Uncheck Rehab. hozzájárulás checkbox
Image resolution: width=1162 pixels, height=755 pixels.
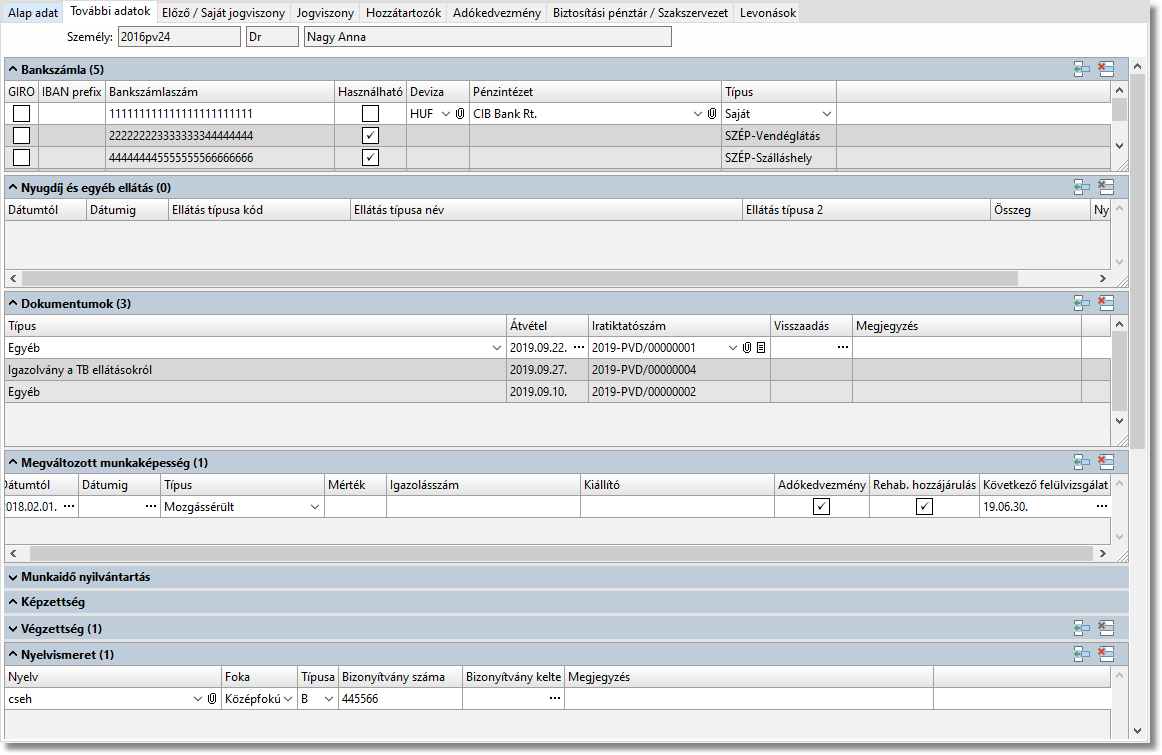[924, 507]
